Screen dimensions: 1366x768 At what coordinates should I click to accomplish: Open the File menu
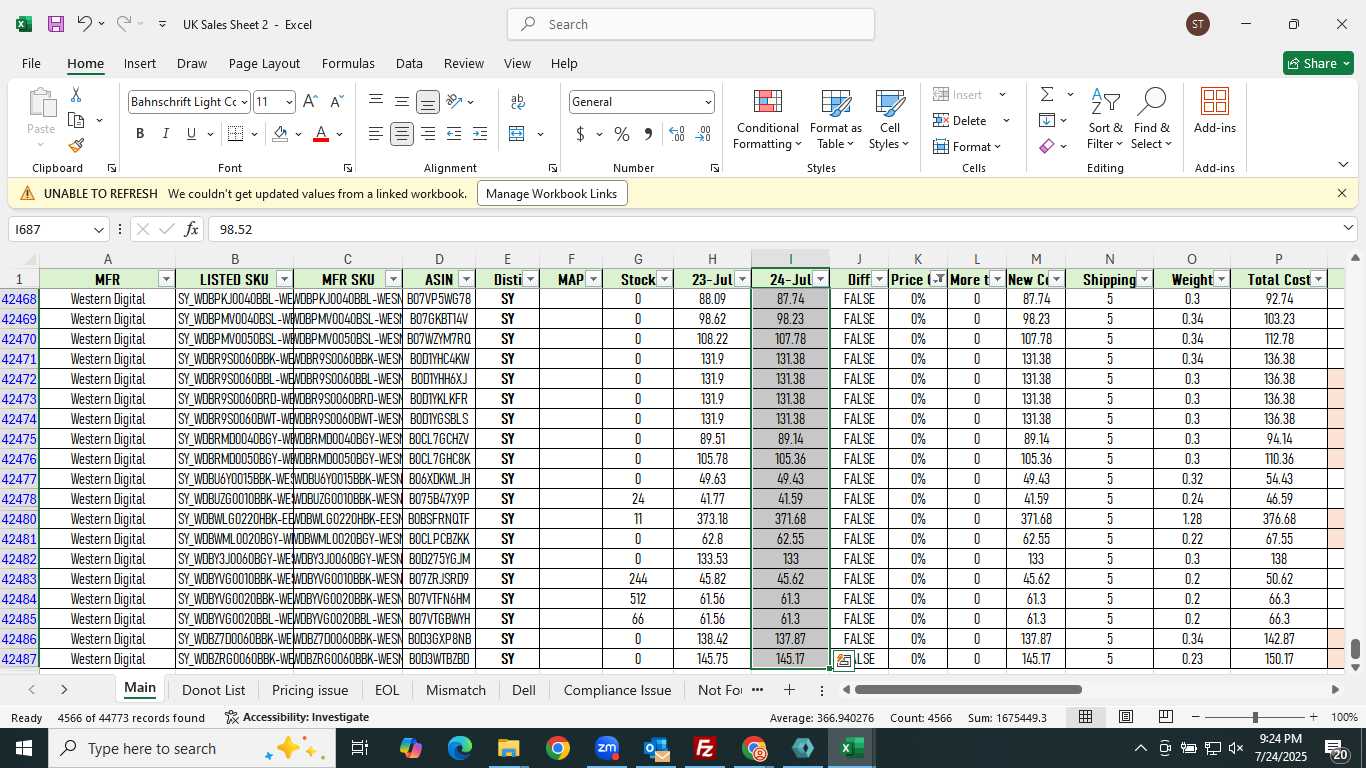(x=31, y=63)
